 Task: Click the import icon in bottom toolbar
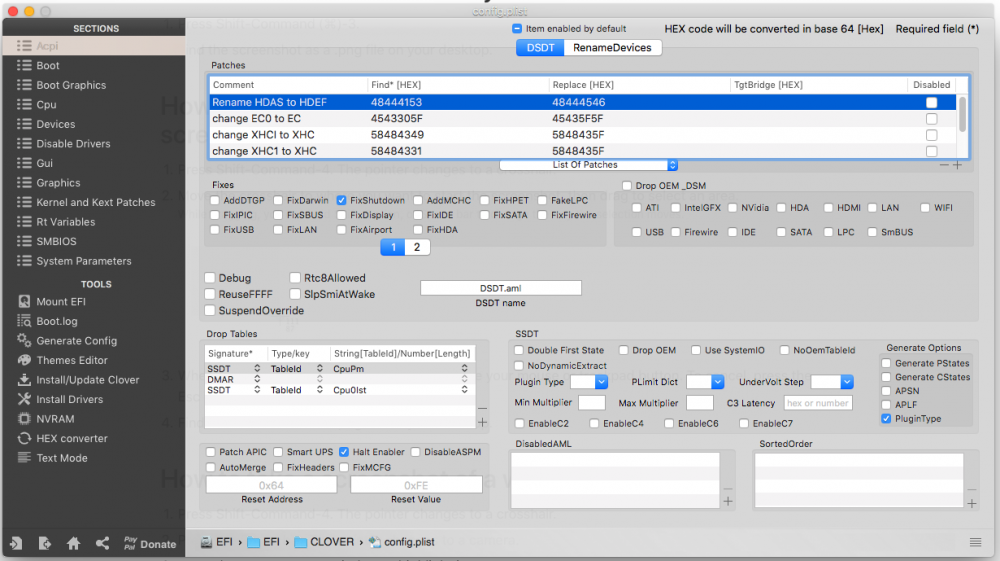16,543
